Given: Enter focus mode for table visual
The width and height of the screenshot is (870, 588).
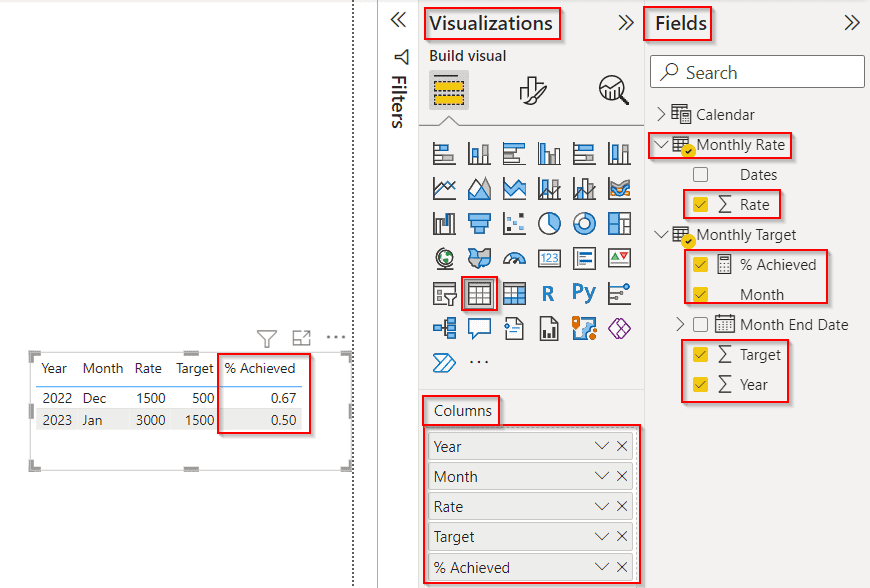Looking at the screenshot, I should pyautogui.click(x=301, y=338).
